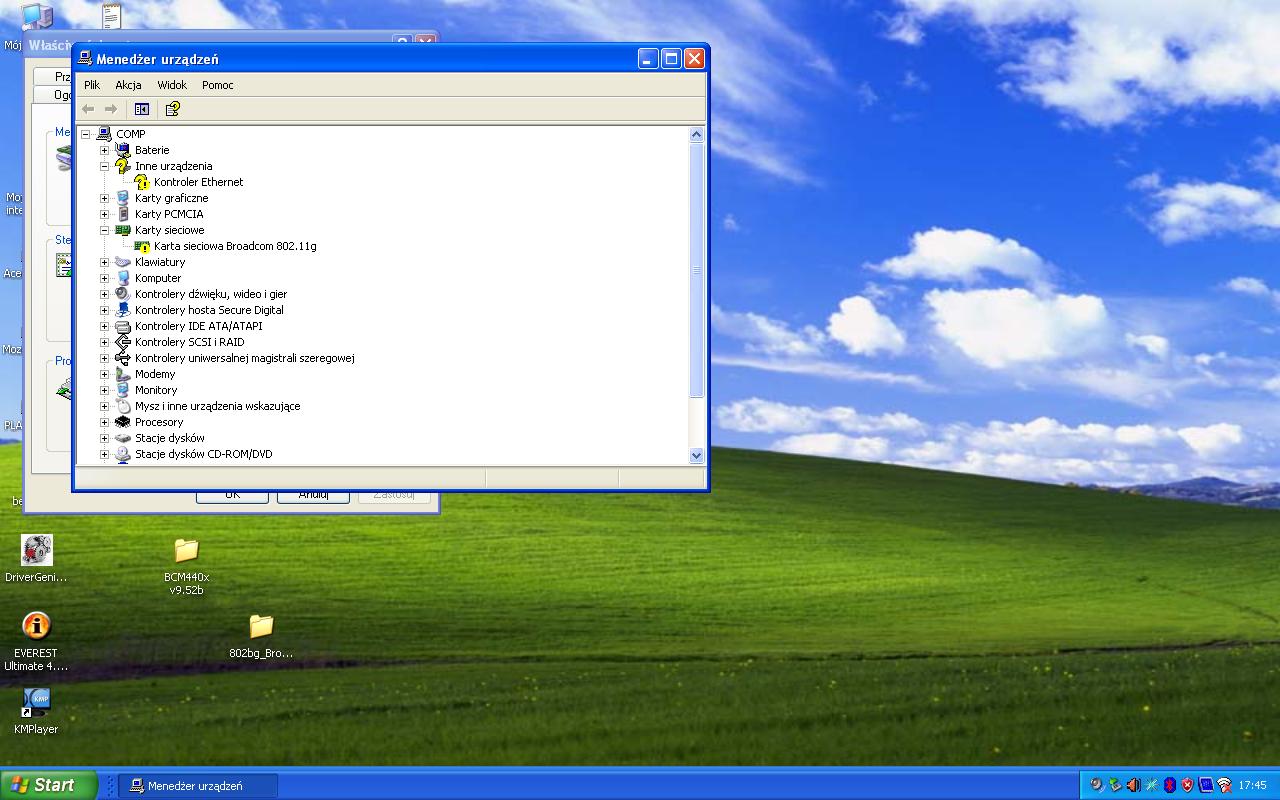The width and height of the screenshot is (1280, 800).
Task: Select the Komputer category label
Action: (158, 278)
